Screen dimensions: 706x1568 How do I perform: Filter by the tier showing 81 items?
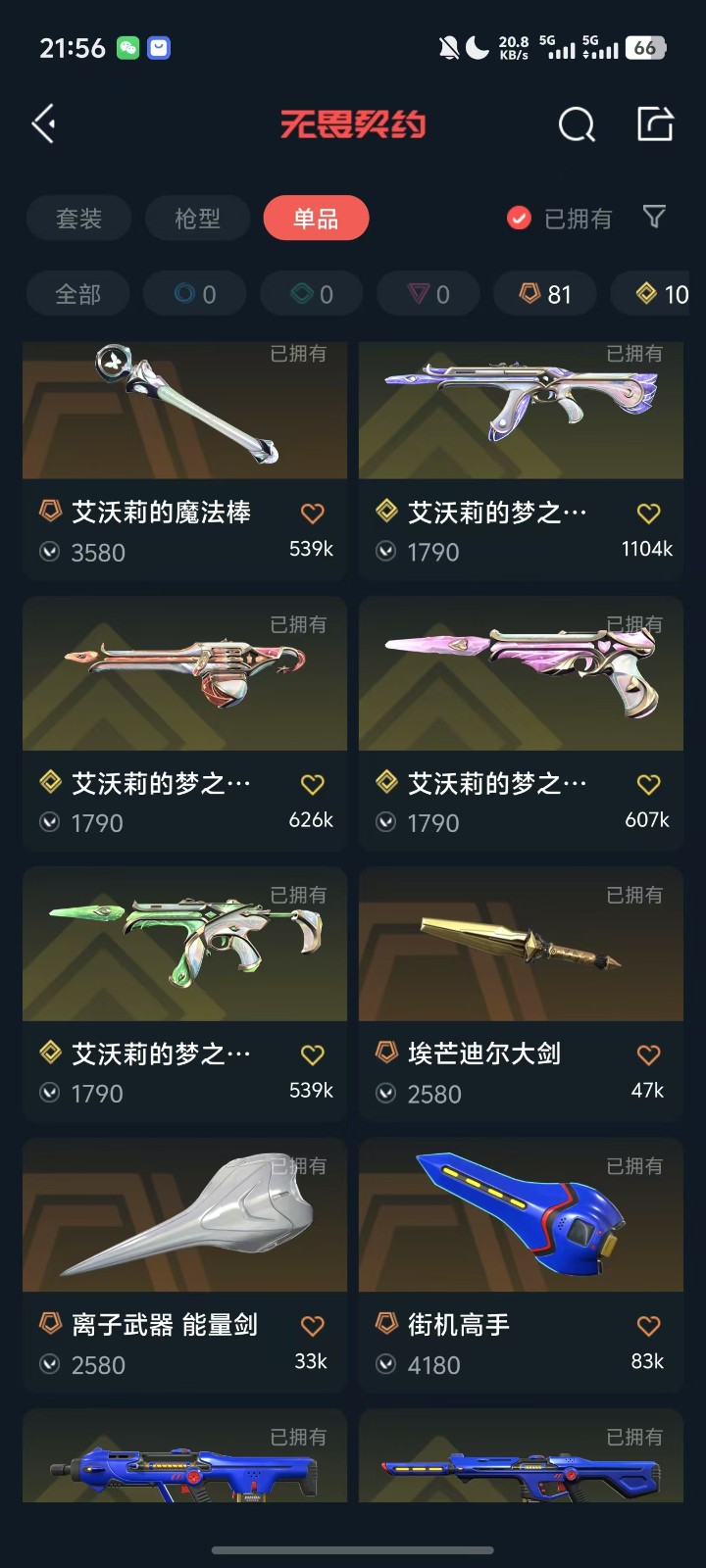(545, 294)
